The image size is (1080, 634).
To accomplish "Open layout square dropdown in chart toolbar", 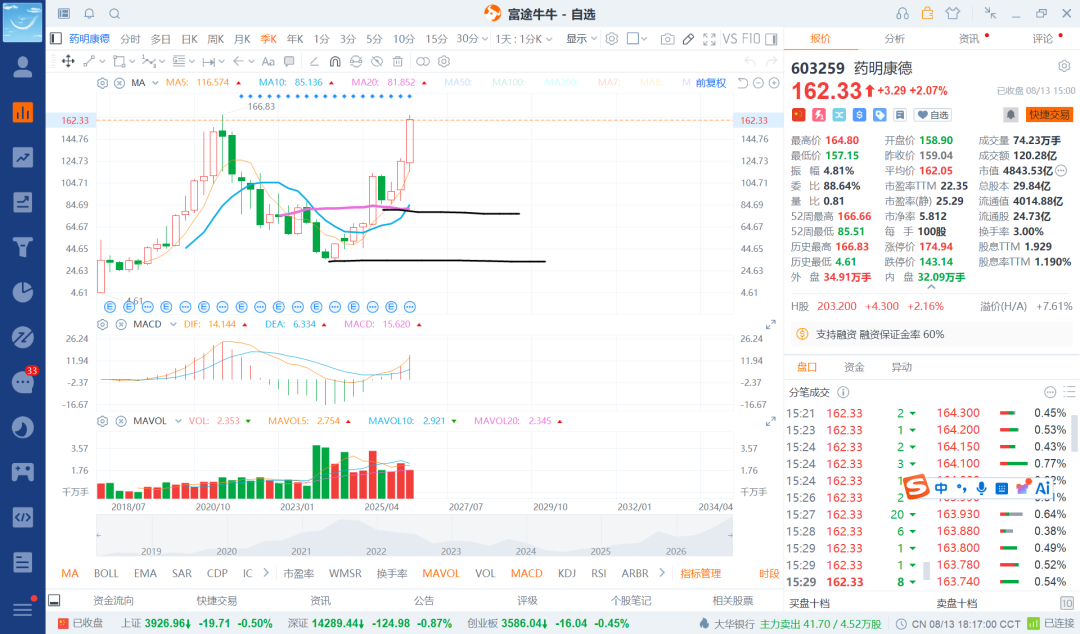I will point(637,39).
